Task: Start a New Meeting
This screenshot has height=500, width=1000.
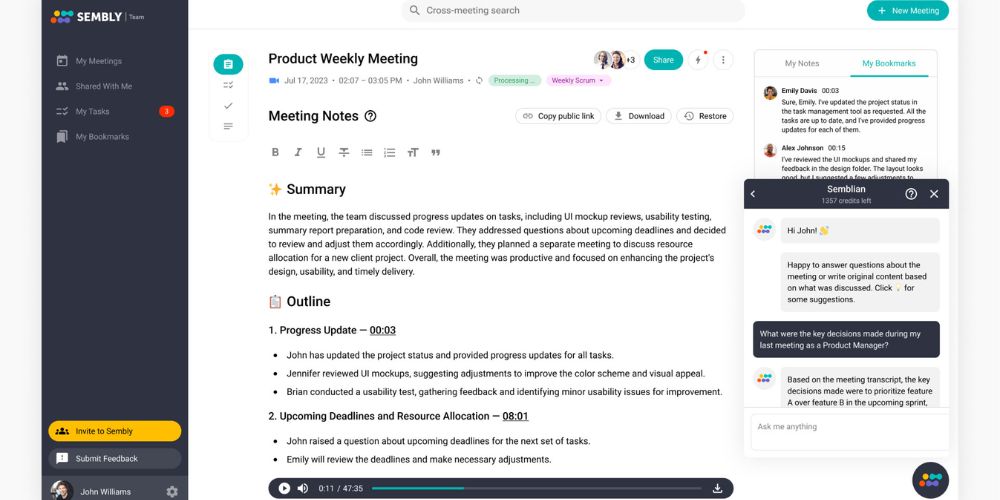Action: click(x=908, y=11)
